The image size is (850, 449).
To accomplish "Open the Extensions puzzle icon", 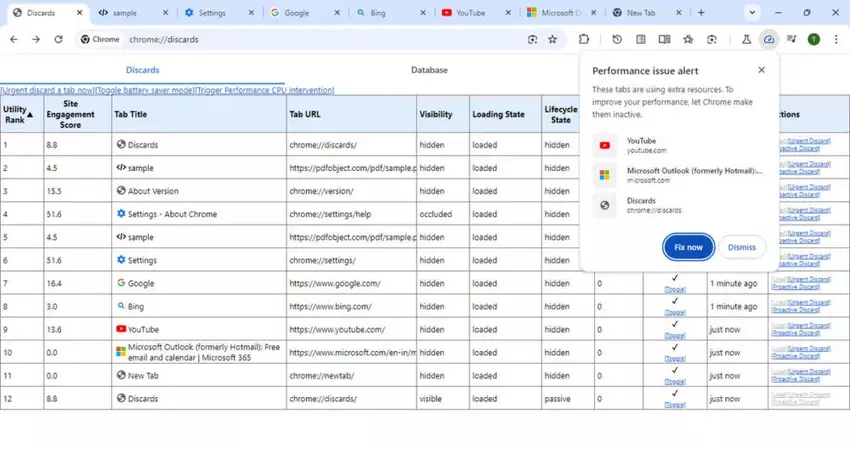I will [584, 39].
